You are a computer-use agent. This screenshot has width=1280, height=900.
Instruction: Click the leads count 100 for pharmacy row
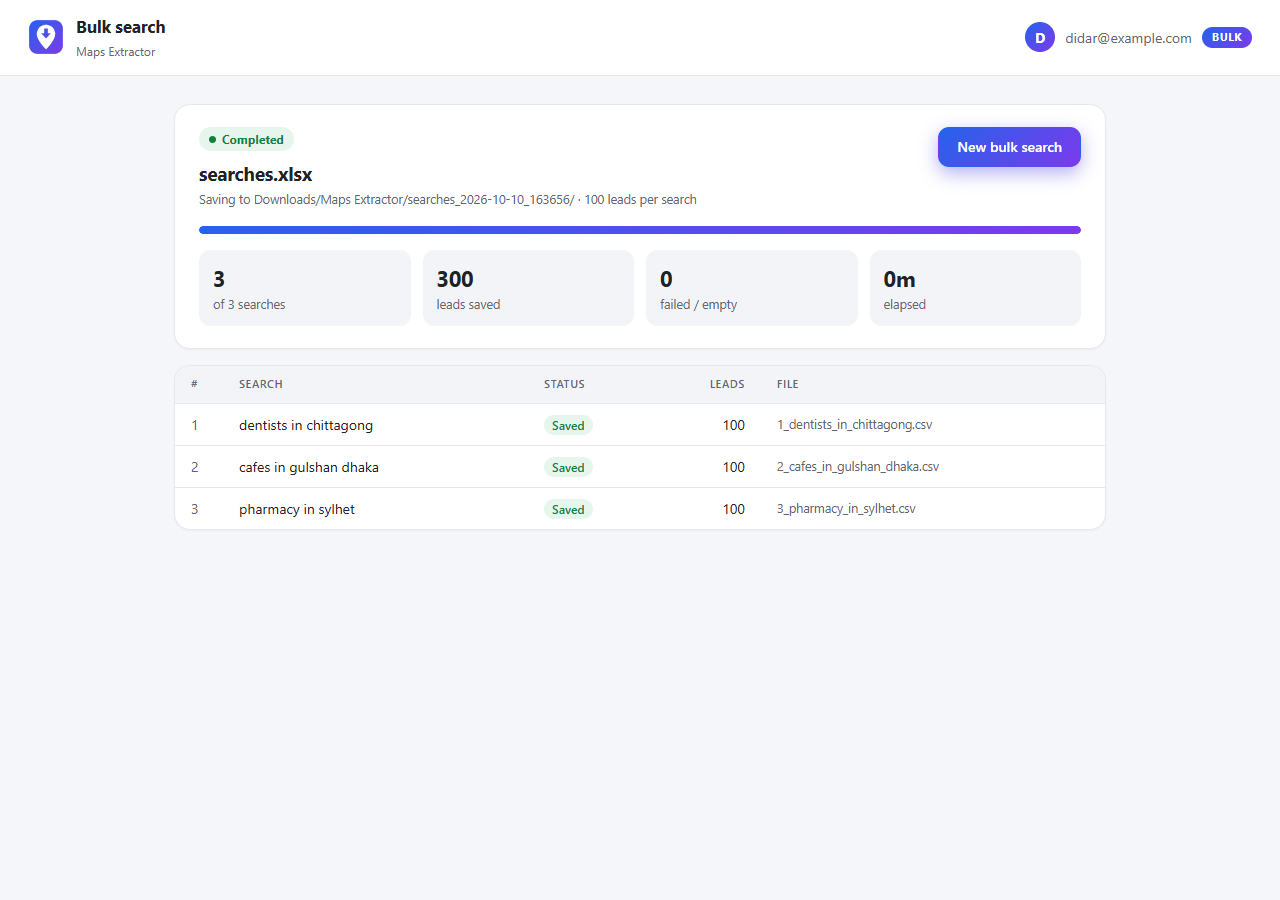(734, 509)
